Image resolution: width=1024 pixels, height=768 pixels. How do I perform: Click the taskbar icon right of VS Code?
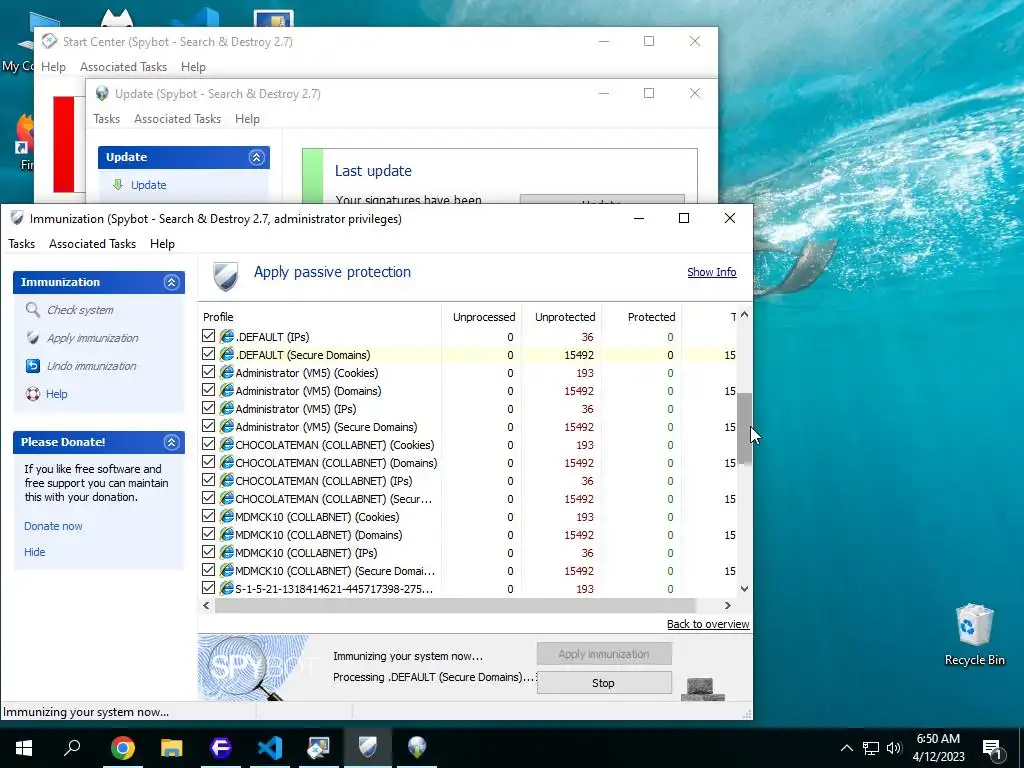coord(319,747)
